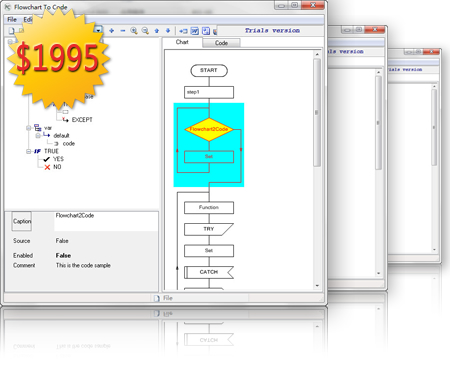Viewport: 450px width, 365px height.
Task: Click the TRY shape in the flowchart
Action: pyautogui.click(x=209, y=229)
